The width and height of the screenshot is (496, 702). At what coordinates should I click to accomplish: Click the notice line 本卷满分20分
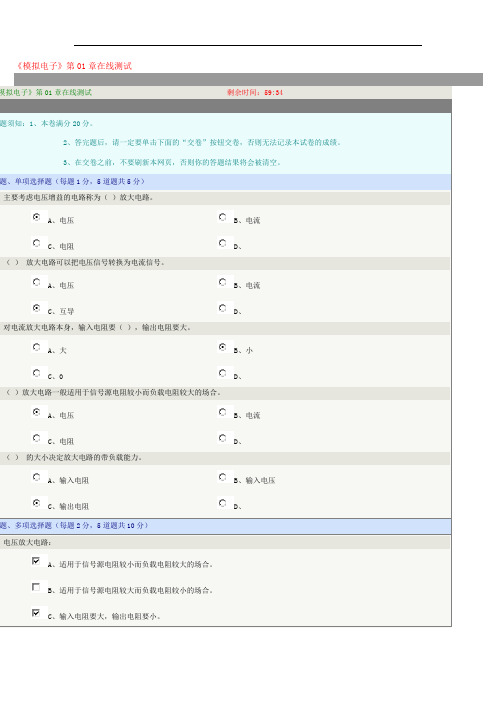point(61,123)
